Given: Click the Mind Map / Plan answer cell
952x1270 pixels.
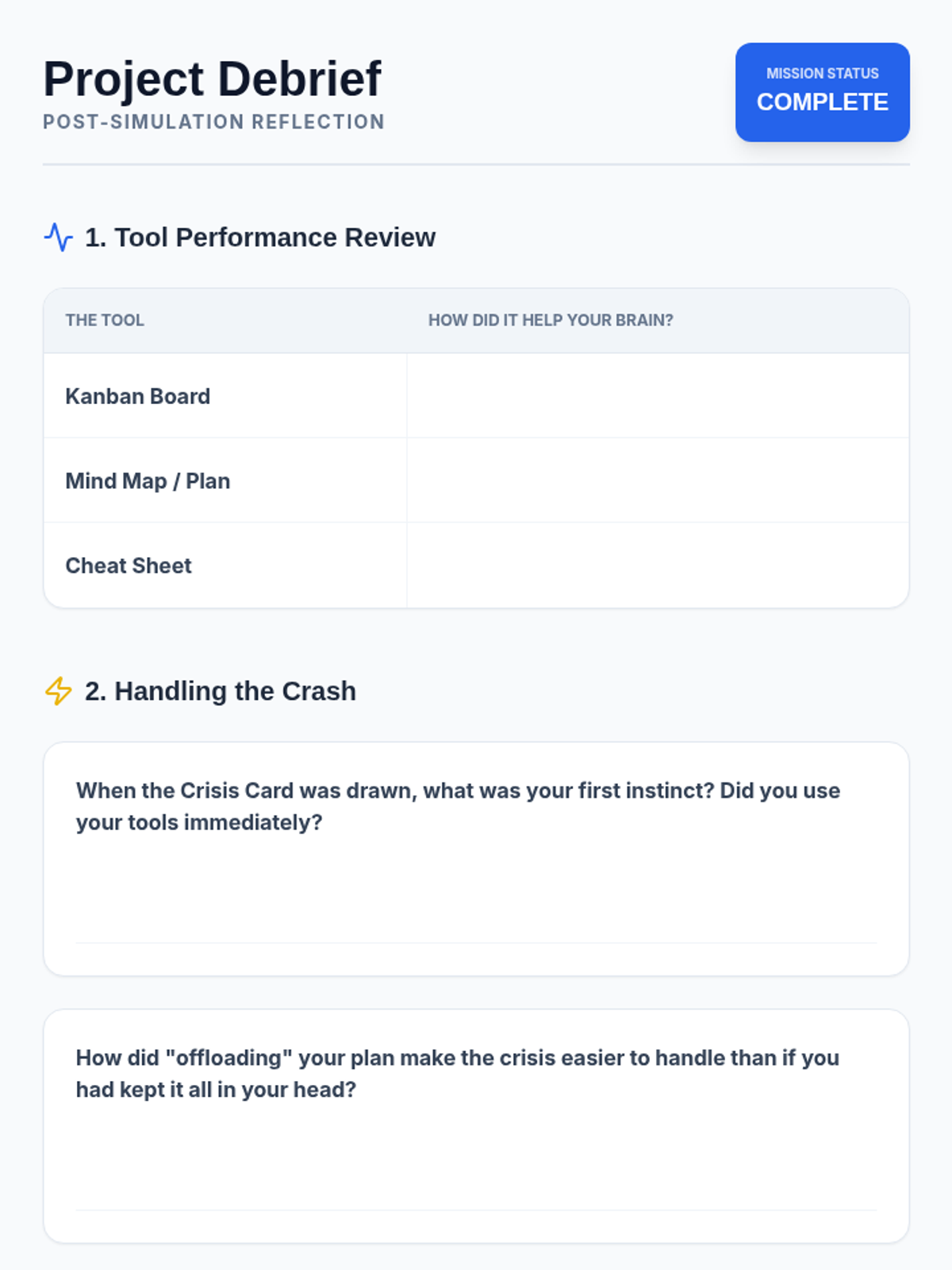Looking at the screenshot, I should pyautogui.click(x=657, y=480).
